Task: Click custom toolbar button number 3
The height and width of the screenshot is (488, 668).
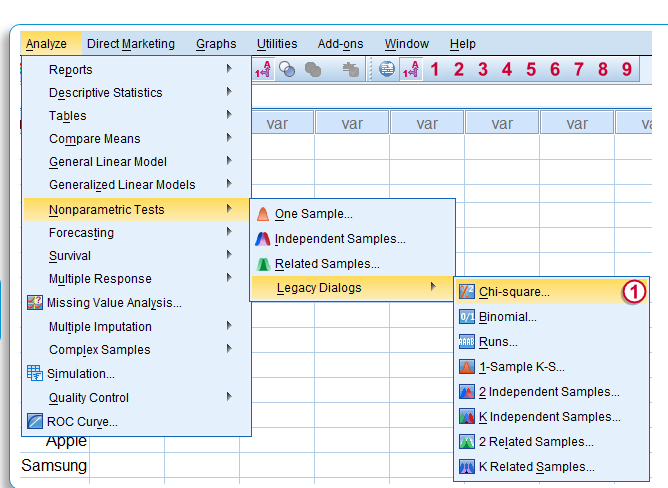Action: pyautogui.click(x=483, y=69)
